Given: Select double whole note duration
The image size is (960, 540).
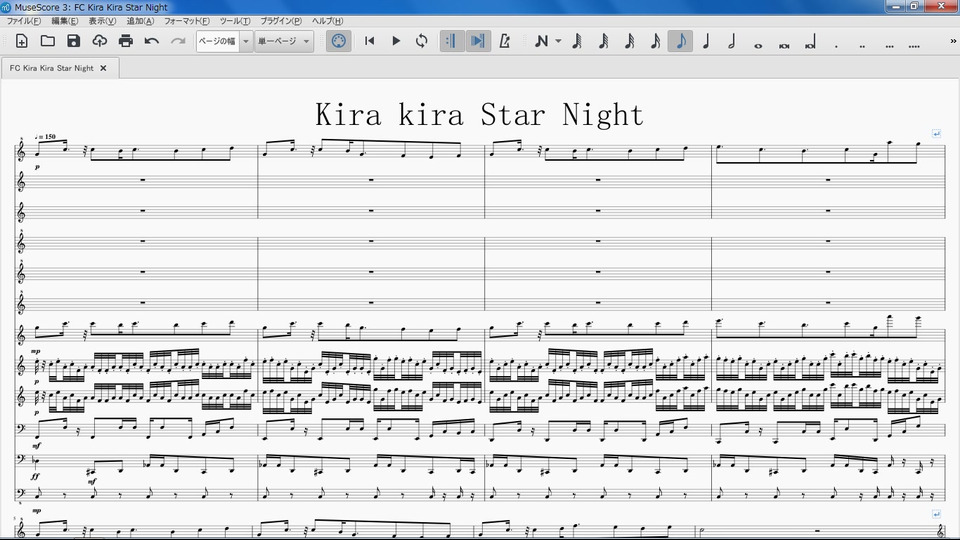Looking at the screenshot, I should click(784, 45).
